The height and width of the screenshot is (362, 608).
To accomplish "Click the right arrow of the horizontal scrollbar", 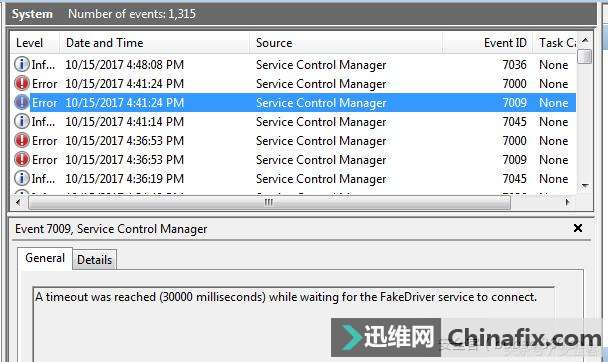I will click(567, 202).
